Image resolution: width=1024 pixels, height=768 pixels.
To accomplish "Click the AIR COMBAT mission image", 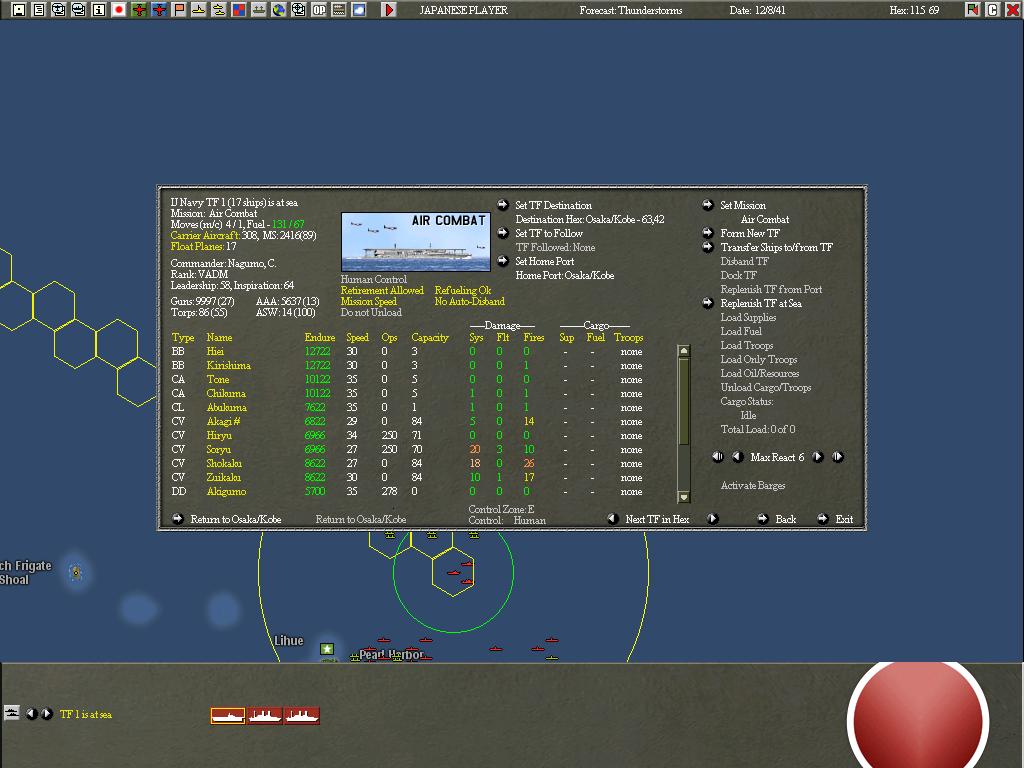I will [x=415, y=242].
